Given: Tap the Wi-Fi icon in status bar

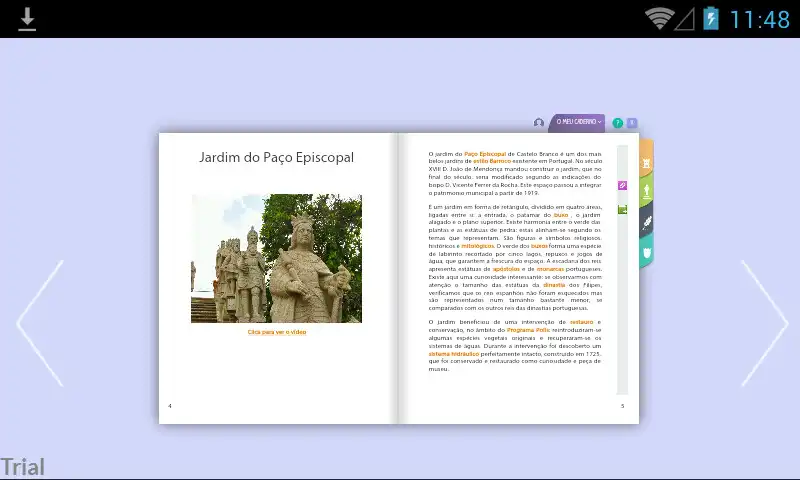Looking at the screenshot, I should [x=659, y=19].
